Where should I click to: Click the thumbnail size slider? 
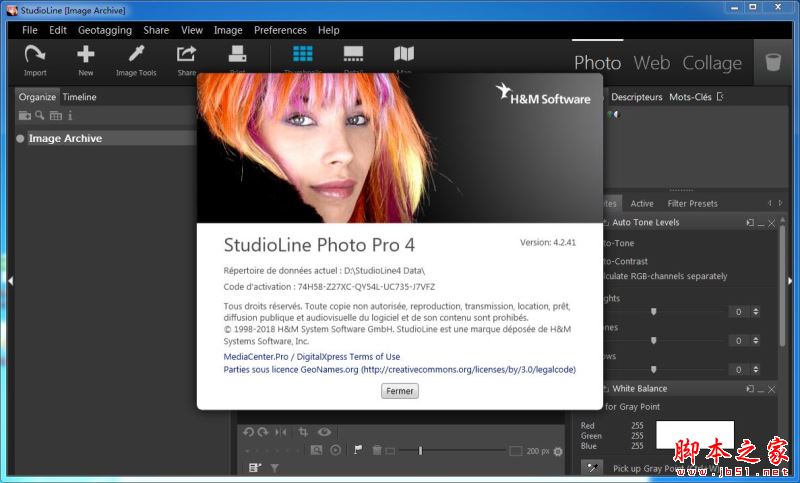420,451
